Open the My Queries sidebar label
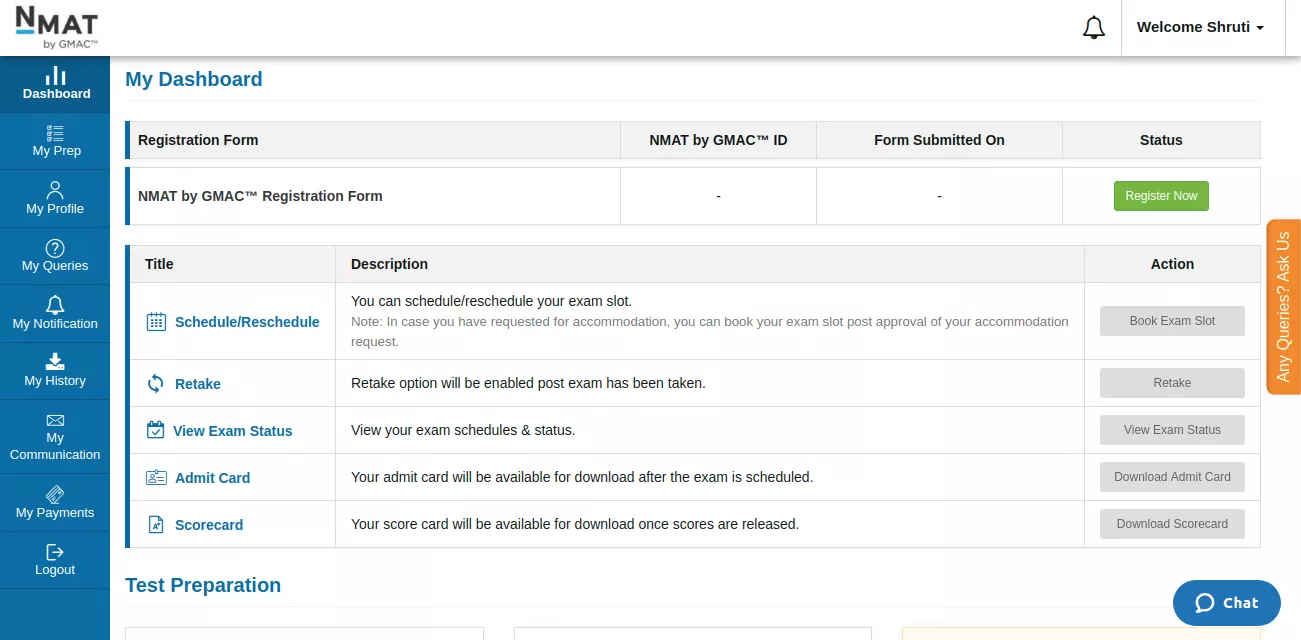 tap(55, 266)
